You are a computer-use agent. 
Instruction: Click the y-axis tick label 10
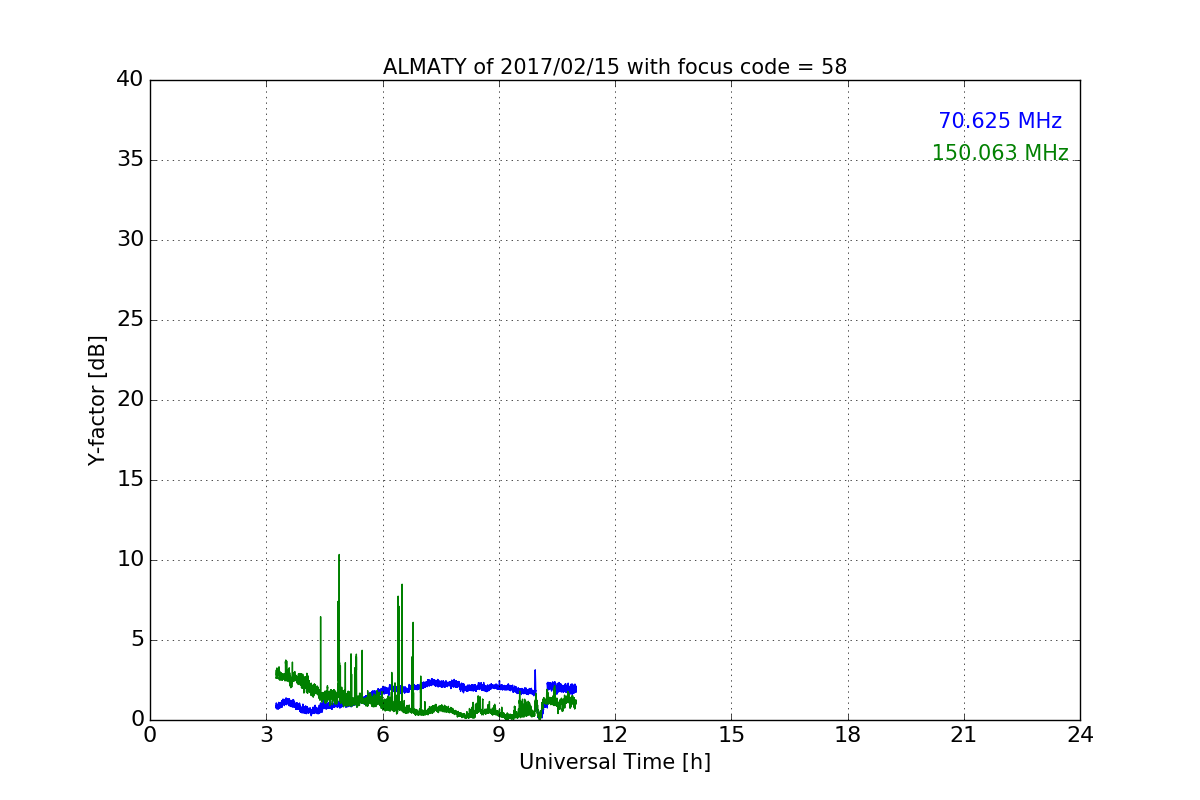click(130, 560)
